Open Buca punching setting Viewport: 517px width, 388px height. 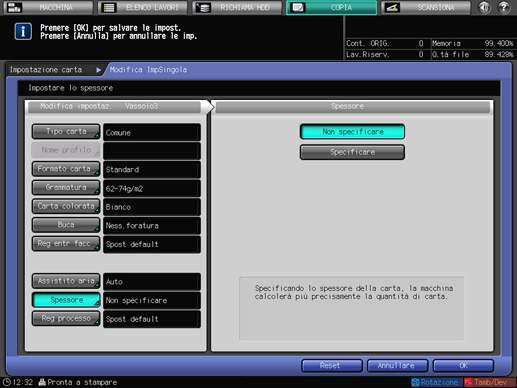click(66, 225)
